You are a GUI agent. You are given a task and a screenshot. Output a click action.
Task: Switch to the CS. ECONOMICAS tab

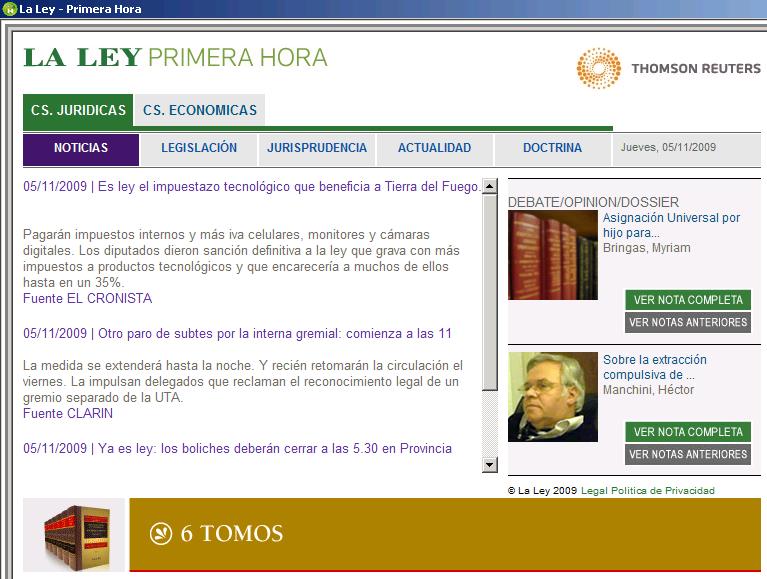[x=200, y=110]
